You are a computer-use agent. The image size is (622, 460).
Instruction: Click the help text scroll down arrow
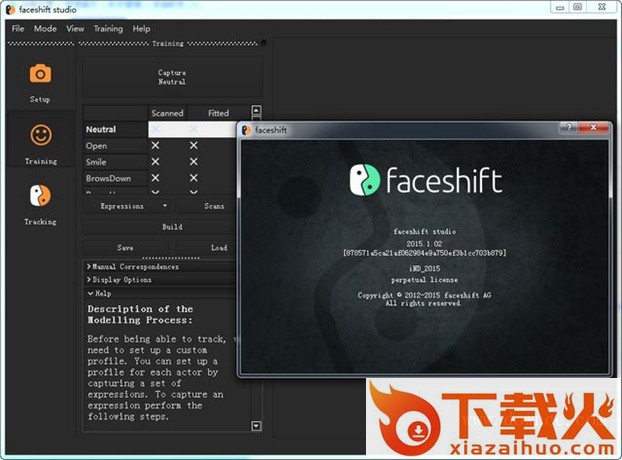(x=257, y=426)
